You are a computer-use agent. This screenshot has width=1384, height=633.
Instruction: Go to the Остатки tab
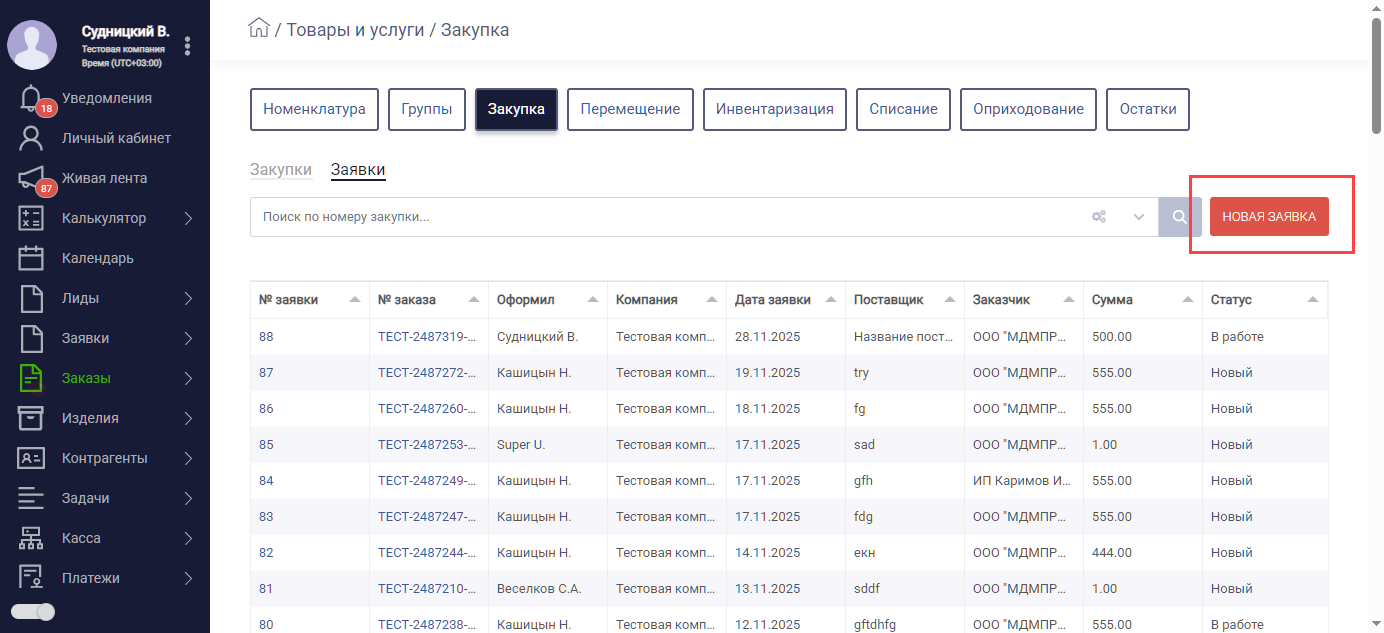pos(1148,109)
